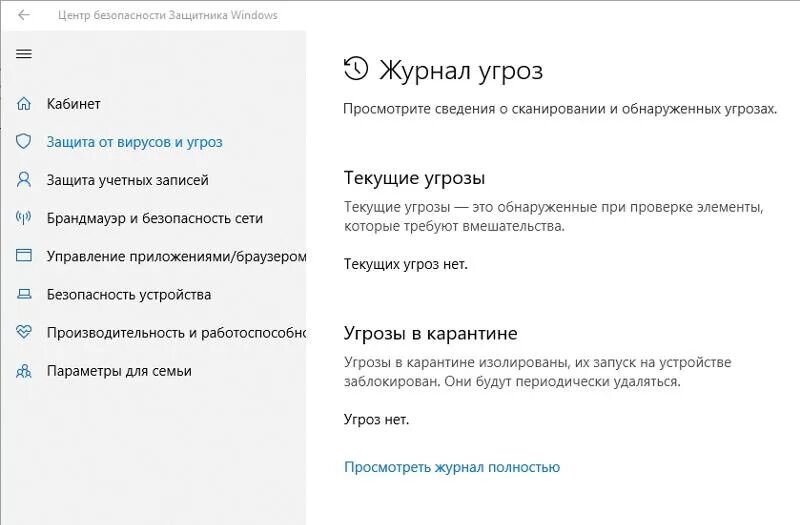Image resolution: width=800 pixels, height=525 pixels.
Task: Go to Брандмауэр и безопасность сети
Action: pos(155,218)
